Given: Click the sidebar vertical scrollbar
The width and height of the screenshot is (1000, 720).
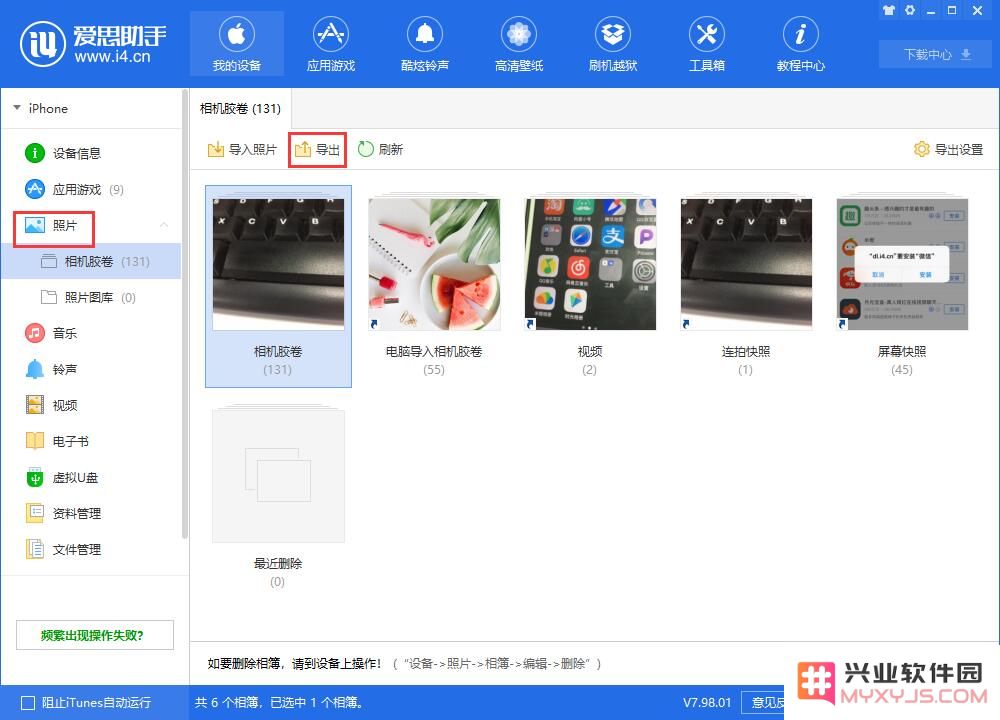Looking at the screenshot, I should [x=185, y=314].
